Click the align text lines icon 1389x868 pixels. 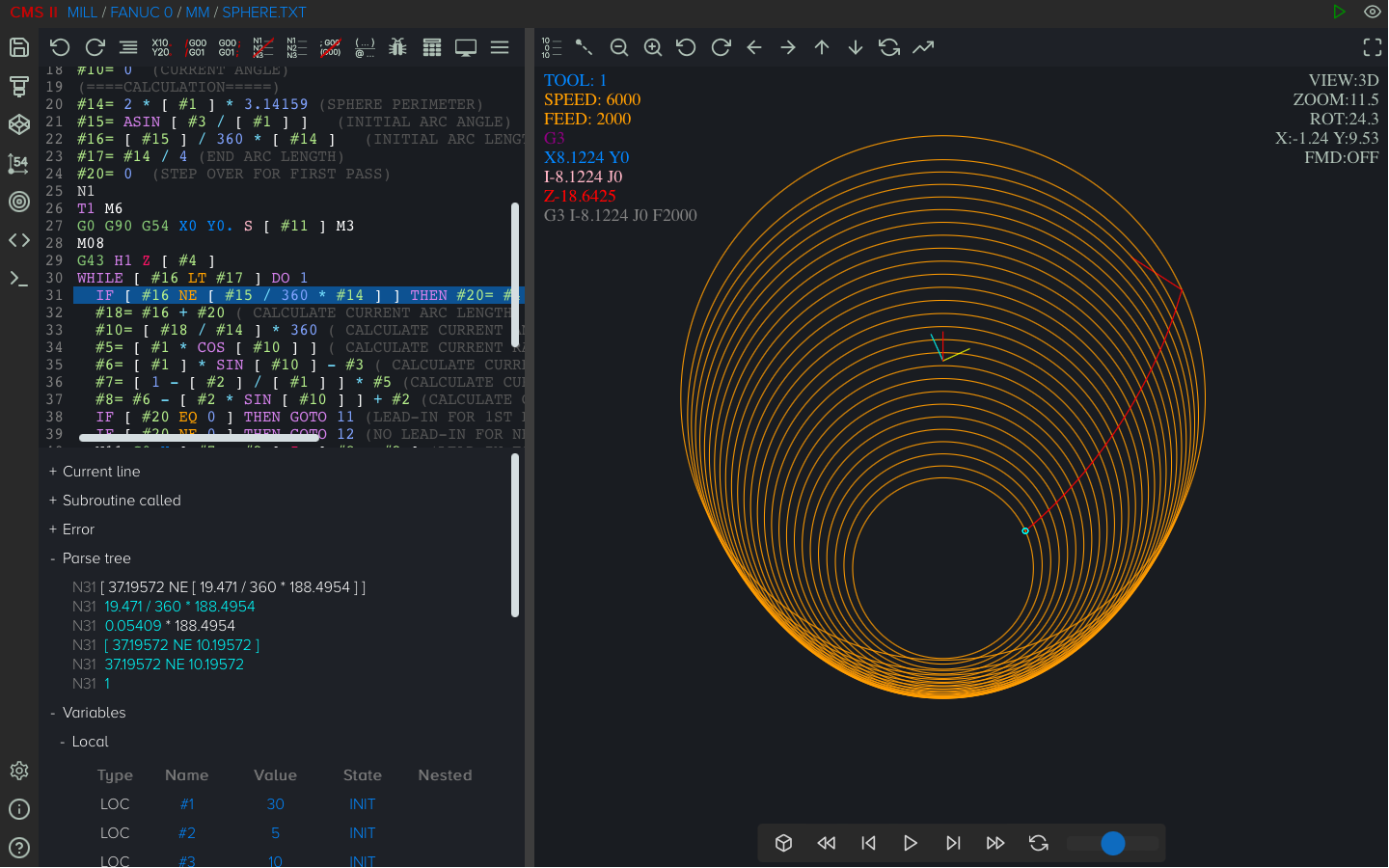pos(128,47)
